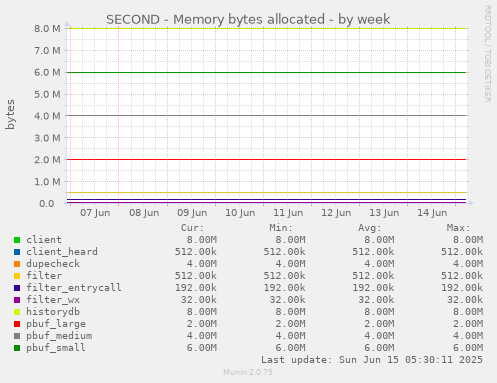Select the client_heard legend label
The width and height of the screenshot is (497, 383).
[x=62, y=252]
